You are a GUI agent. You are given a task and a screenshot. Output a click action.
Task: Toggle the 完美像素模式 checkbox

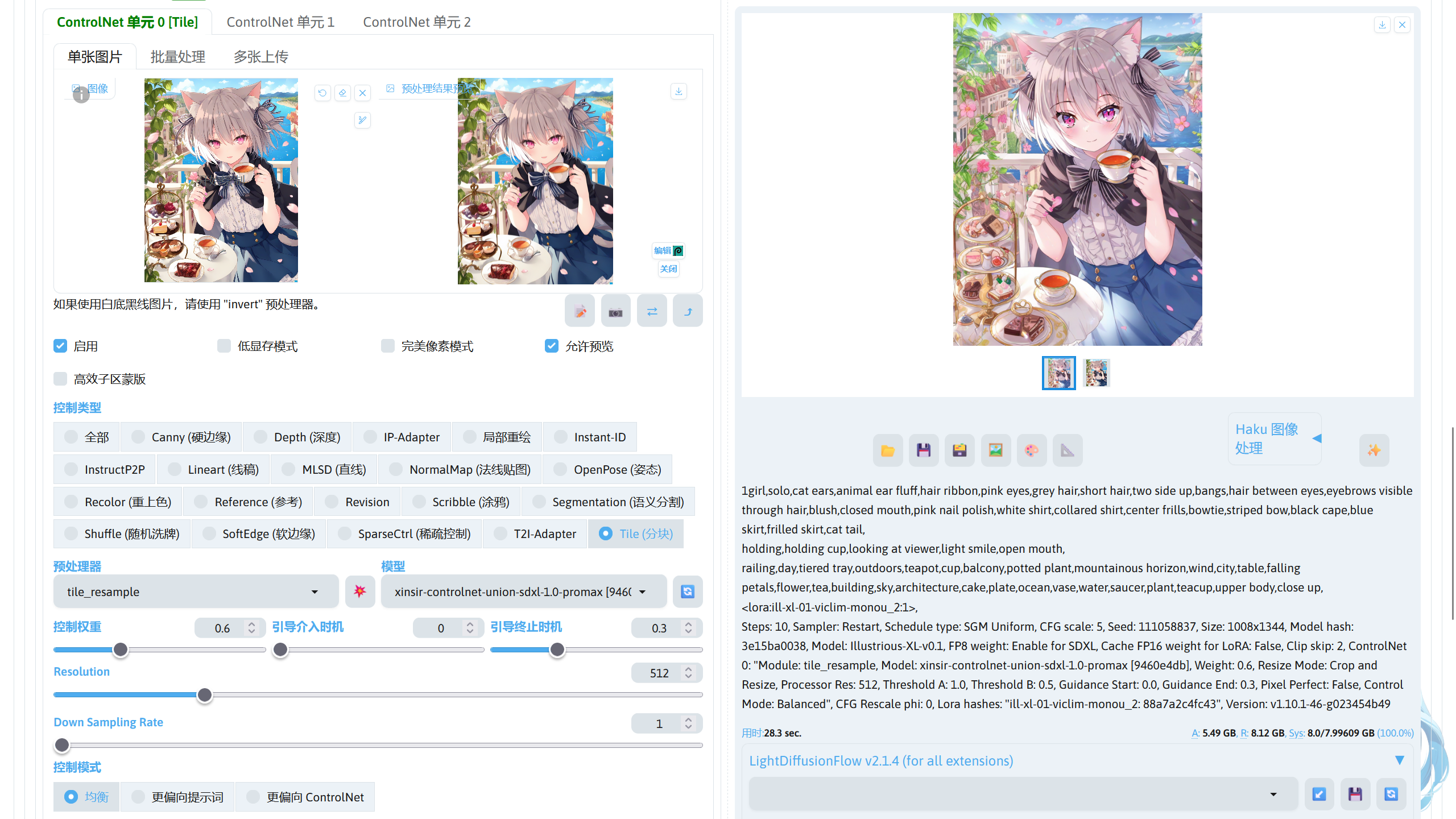[388, 346]
